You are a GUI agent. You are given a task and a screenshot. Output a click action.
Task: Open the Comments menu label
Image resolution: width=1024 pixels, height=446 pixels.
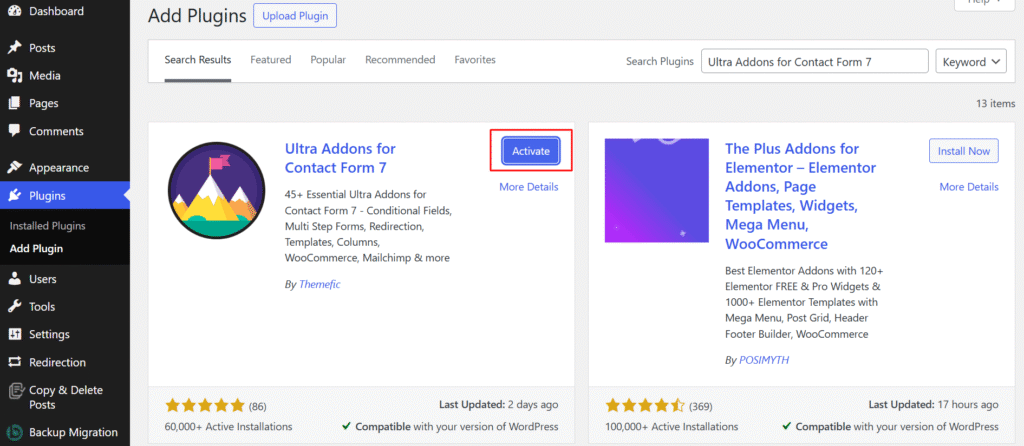56,131
